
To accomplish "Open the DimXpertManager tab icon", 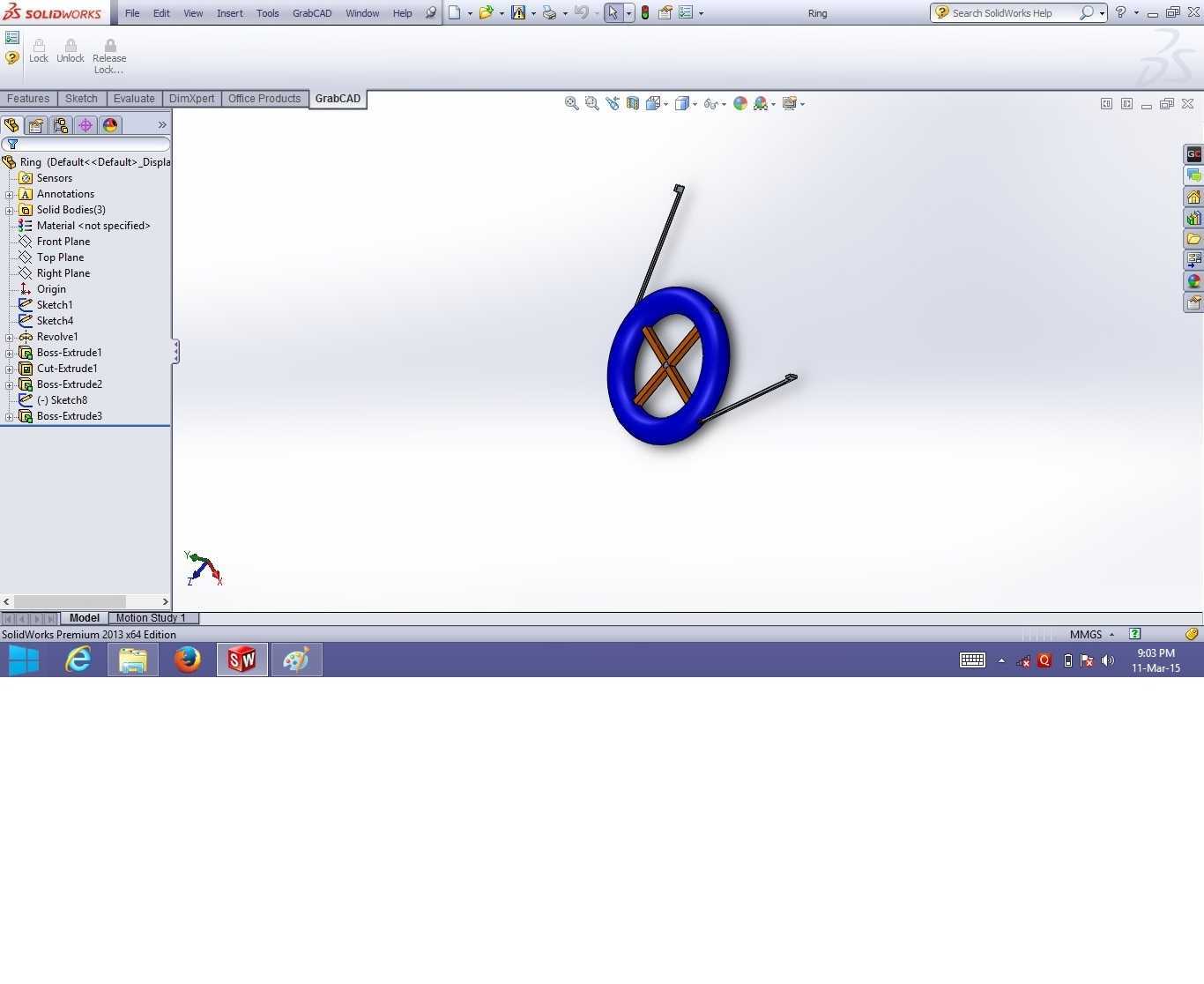I will click(85, 125).
